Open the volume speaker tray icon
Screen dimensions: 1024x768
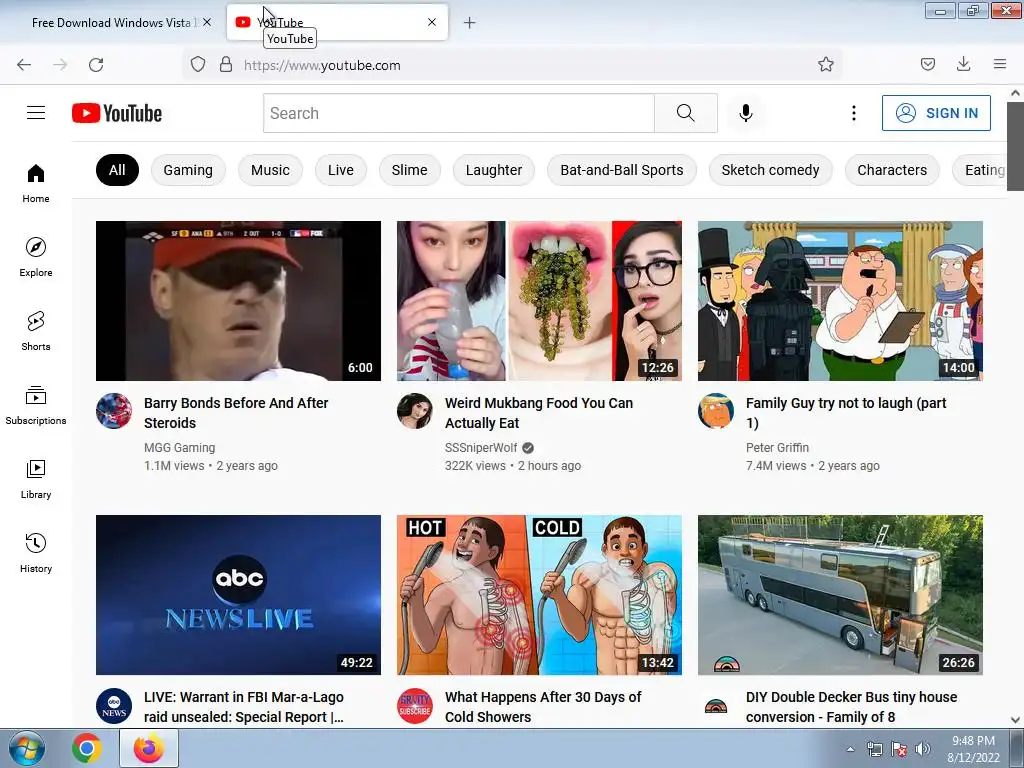[x=922, y=749]
